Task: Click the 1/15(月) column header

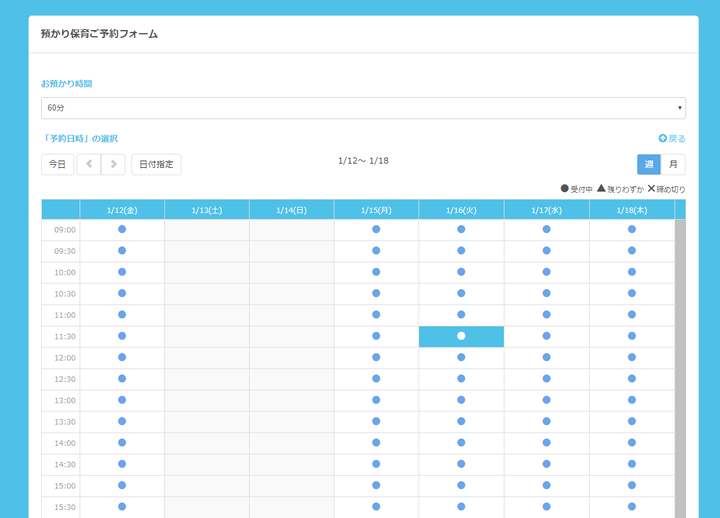Action: click(376, 209)
